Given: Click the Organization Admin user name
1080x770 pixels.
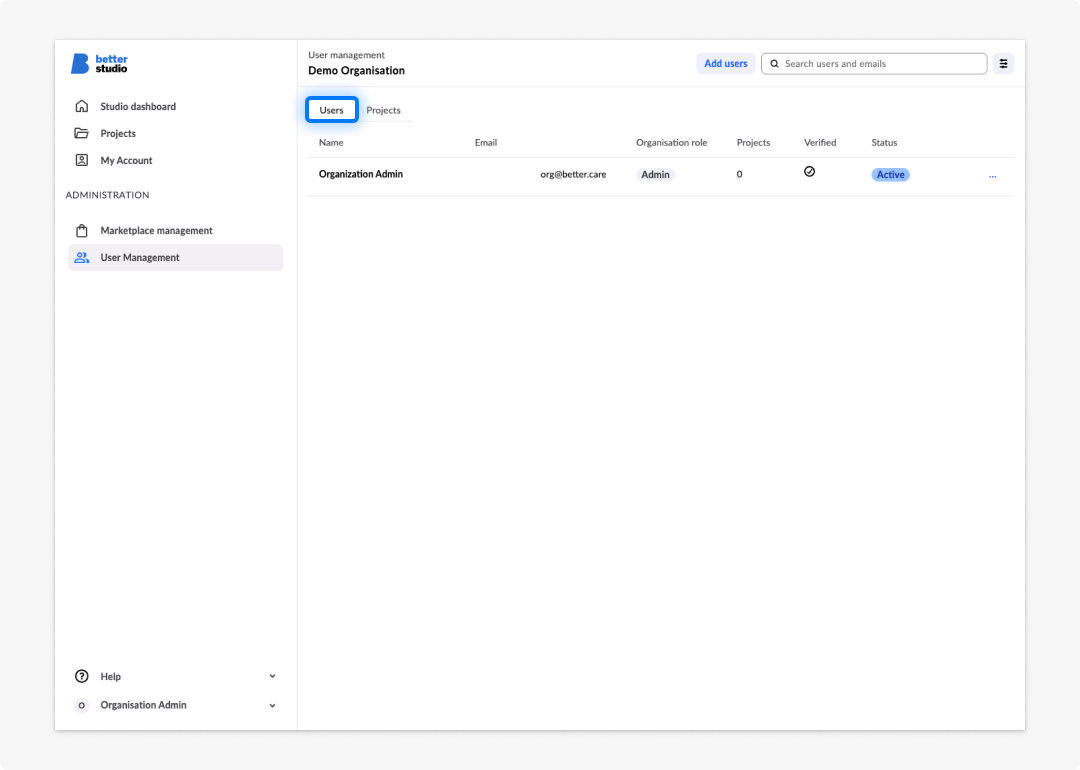Looking at the screenshot, I should coord(361,174).
